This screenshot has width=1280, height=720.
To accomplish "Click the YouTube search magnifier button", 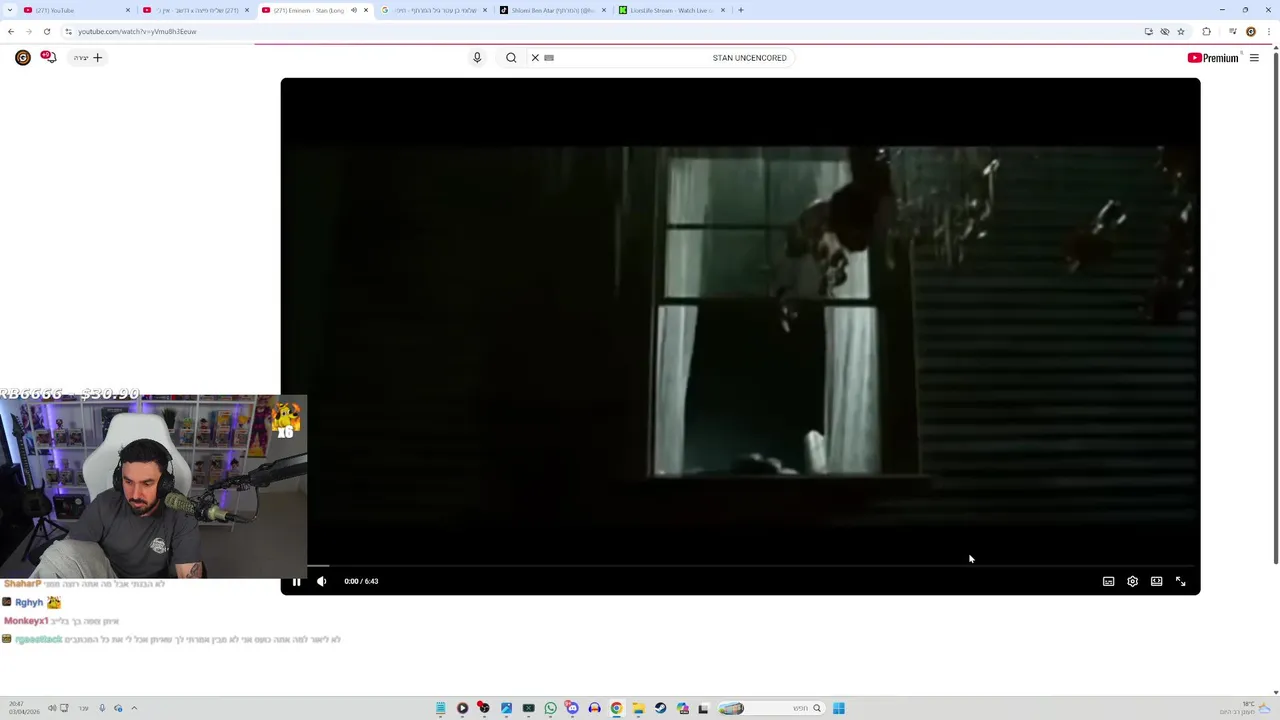I will 511,58.
